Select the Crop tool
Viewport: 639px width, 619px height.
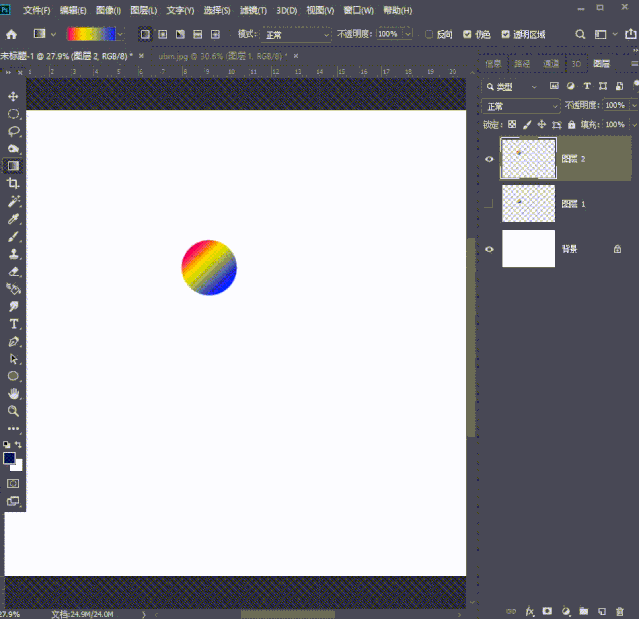click(14, 184)
